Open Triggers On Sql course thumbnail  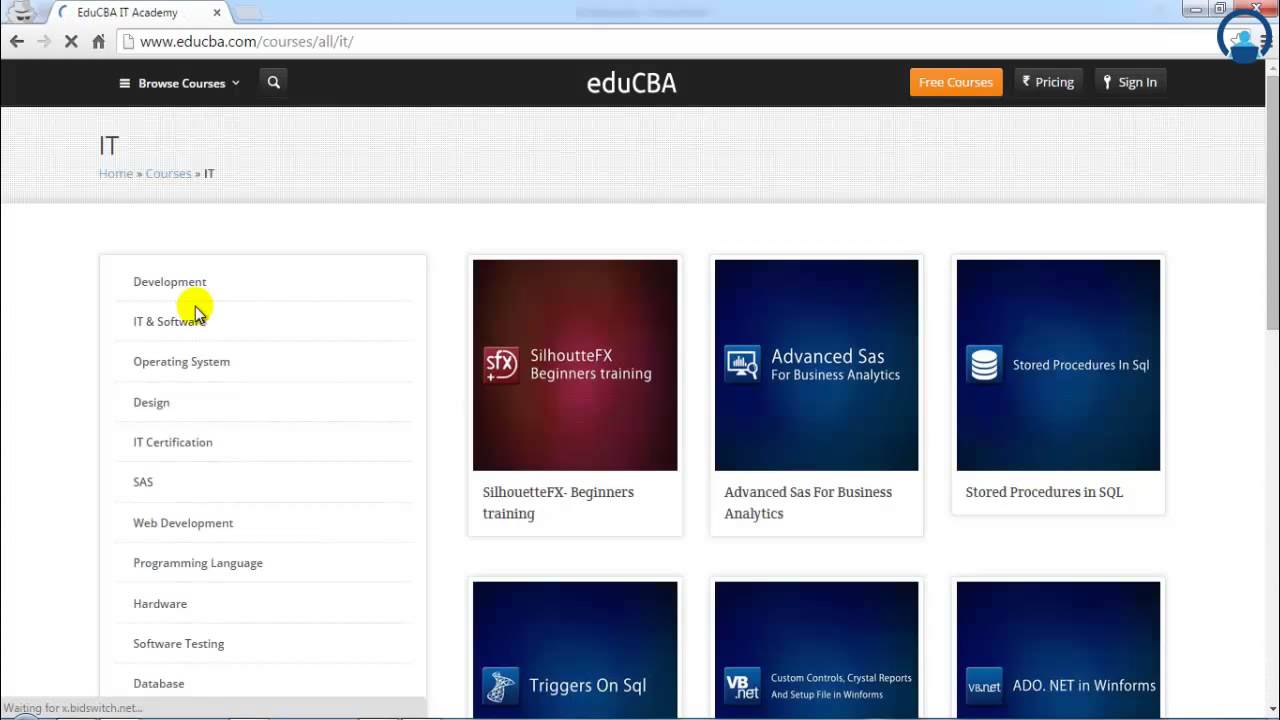(x=575, y=651)
